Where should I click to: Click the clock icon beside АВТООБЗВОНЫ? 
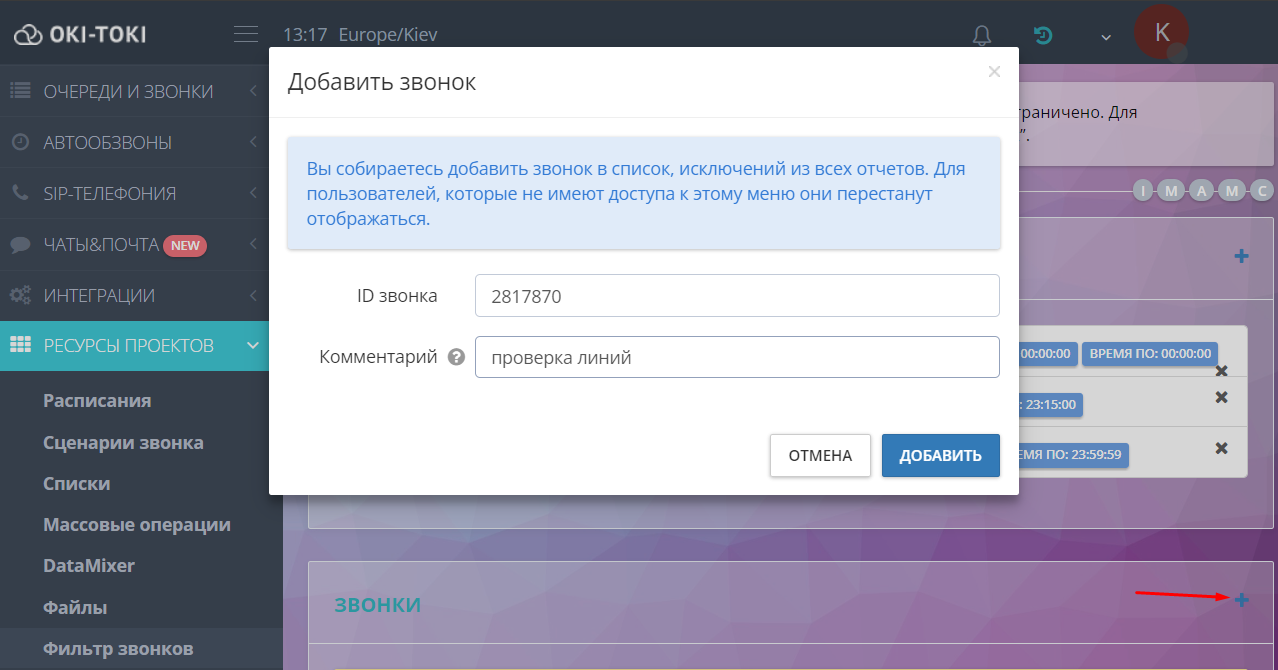(20, 142)
